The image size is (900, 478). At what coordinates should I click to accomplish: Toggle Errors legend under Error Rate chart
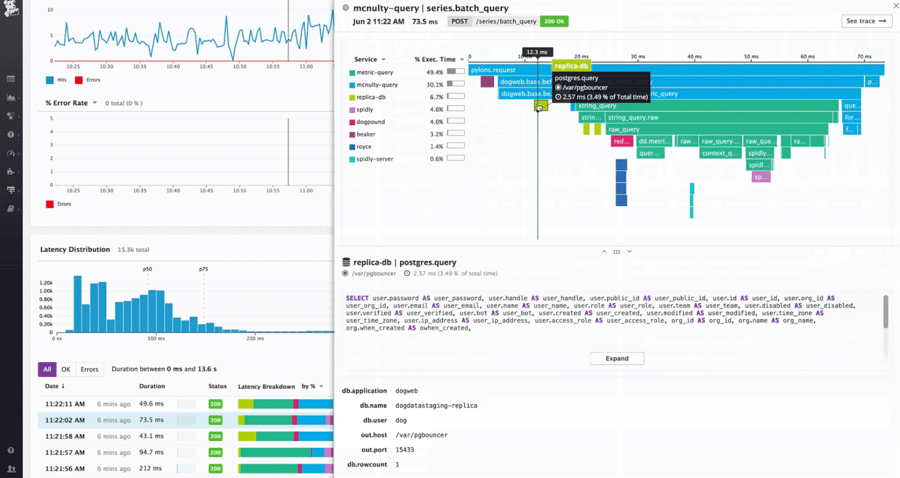coord(59,204)
